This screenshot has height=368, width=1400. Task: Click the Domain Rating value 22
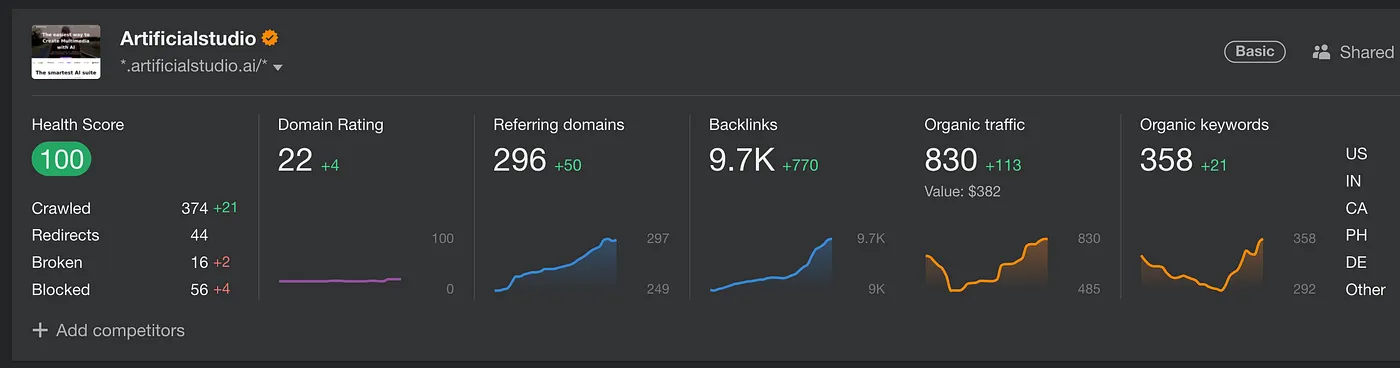click(295, 160)
